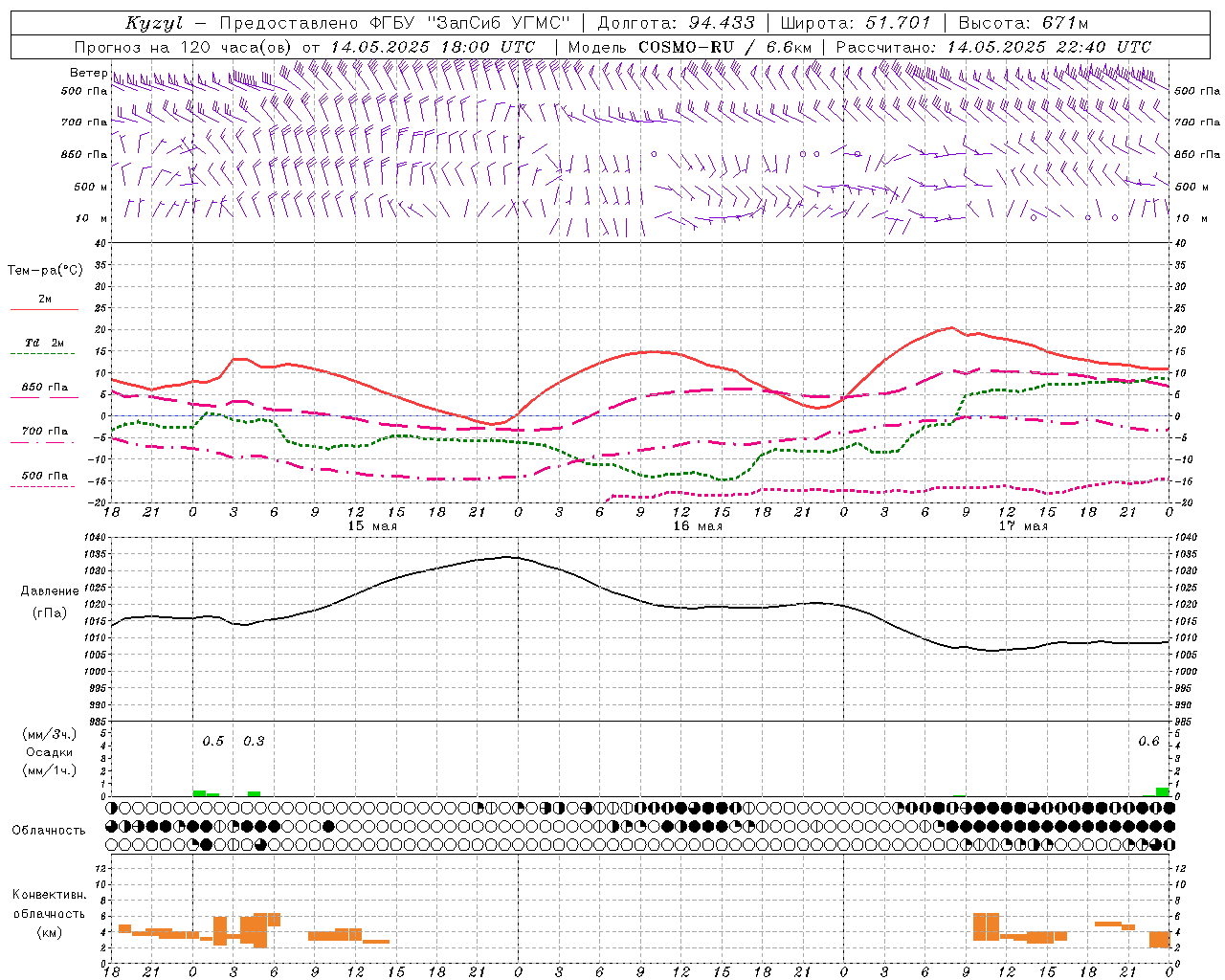
Task: Select the provider text "ЗапСиб УГМС"
Action: click(499, 23)
